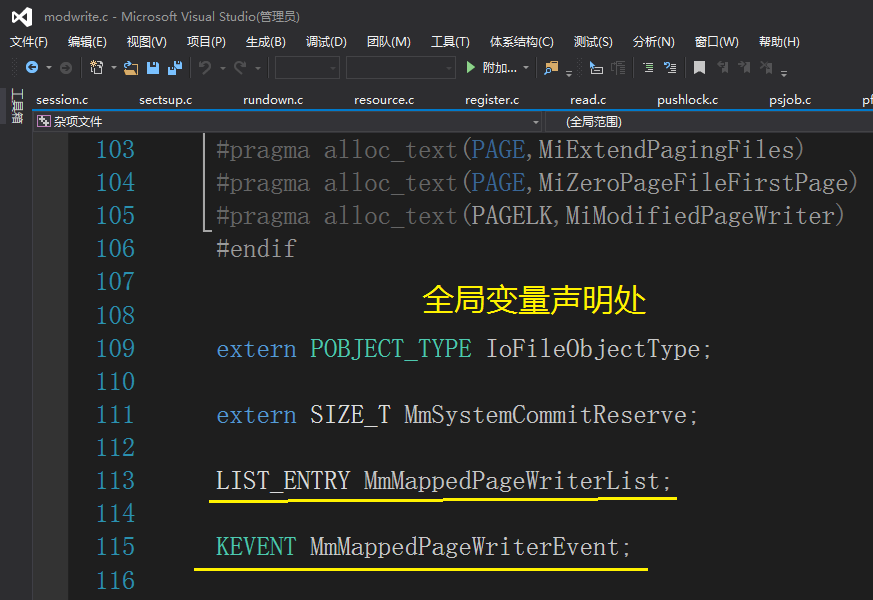Click the Navigate Backward arrow icon

32,67
